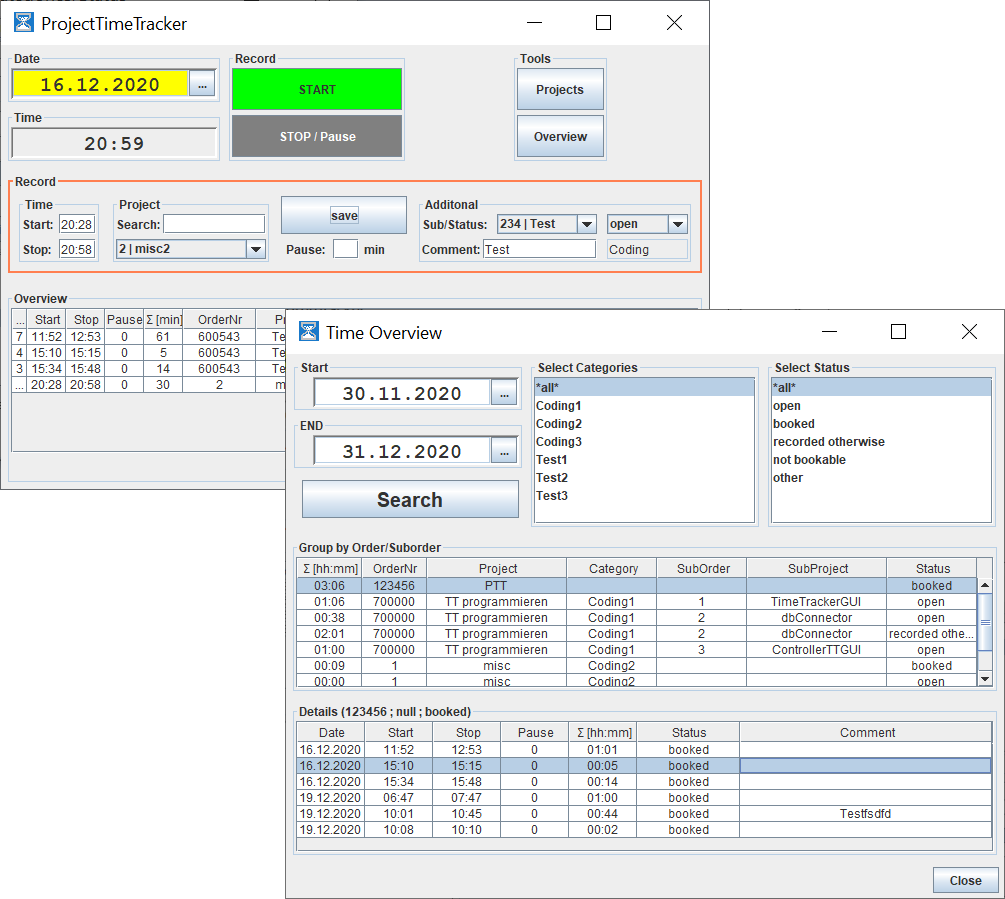1005x899 pixels.
Task: Open the END date picker for 31.12.2020
Action: [x=504, y=452]
